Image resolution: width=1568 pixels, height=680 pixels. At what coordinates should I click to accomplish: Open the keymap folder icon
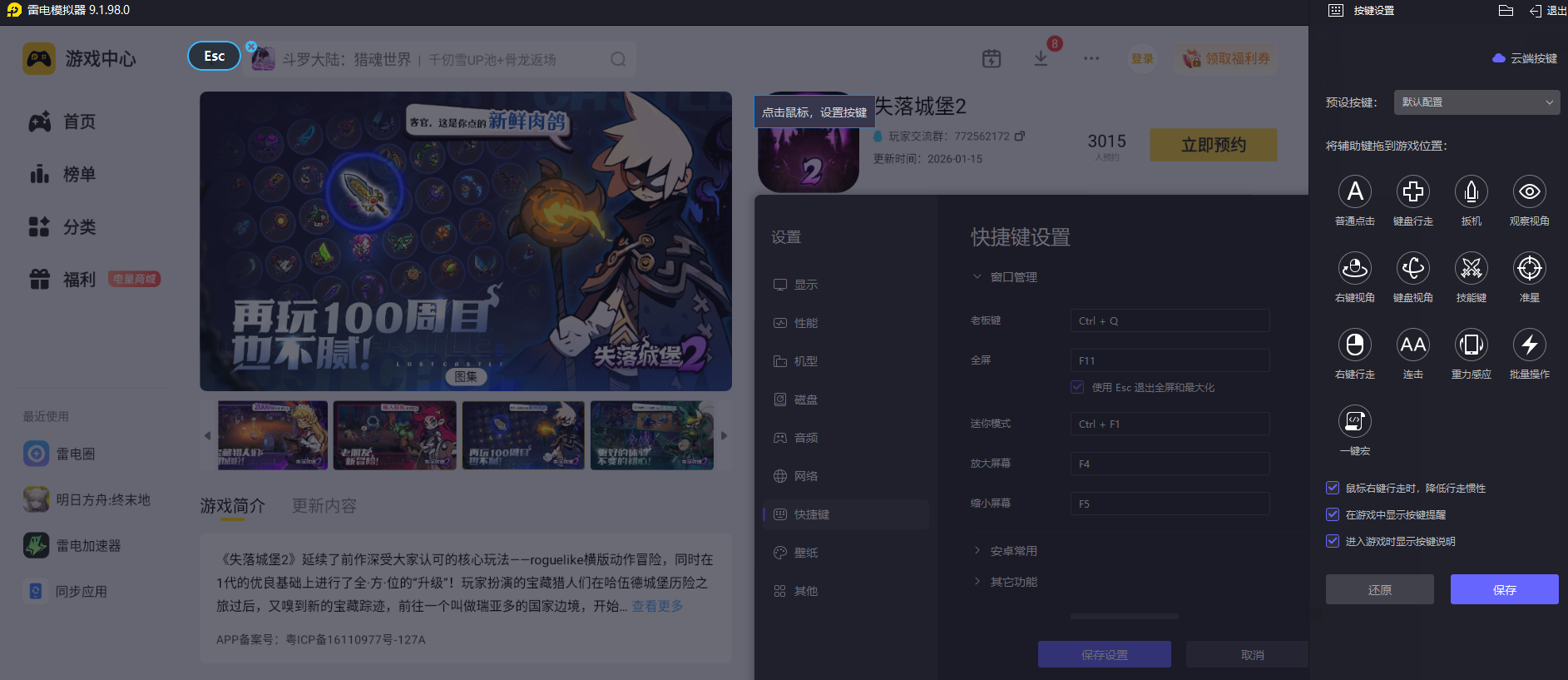pyautogui.click(x=1506, y=11)
